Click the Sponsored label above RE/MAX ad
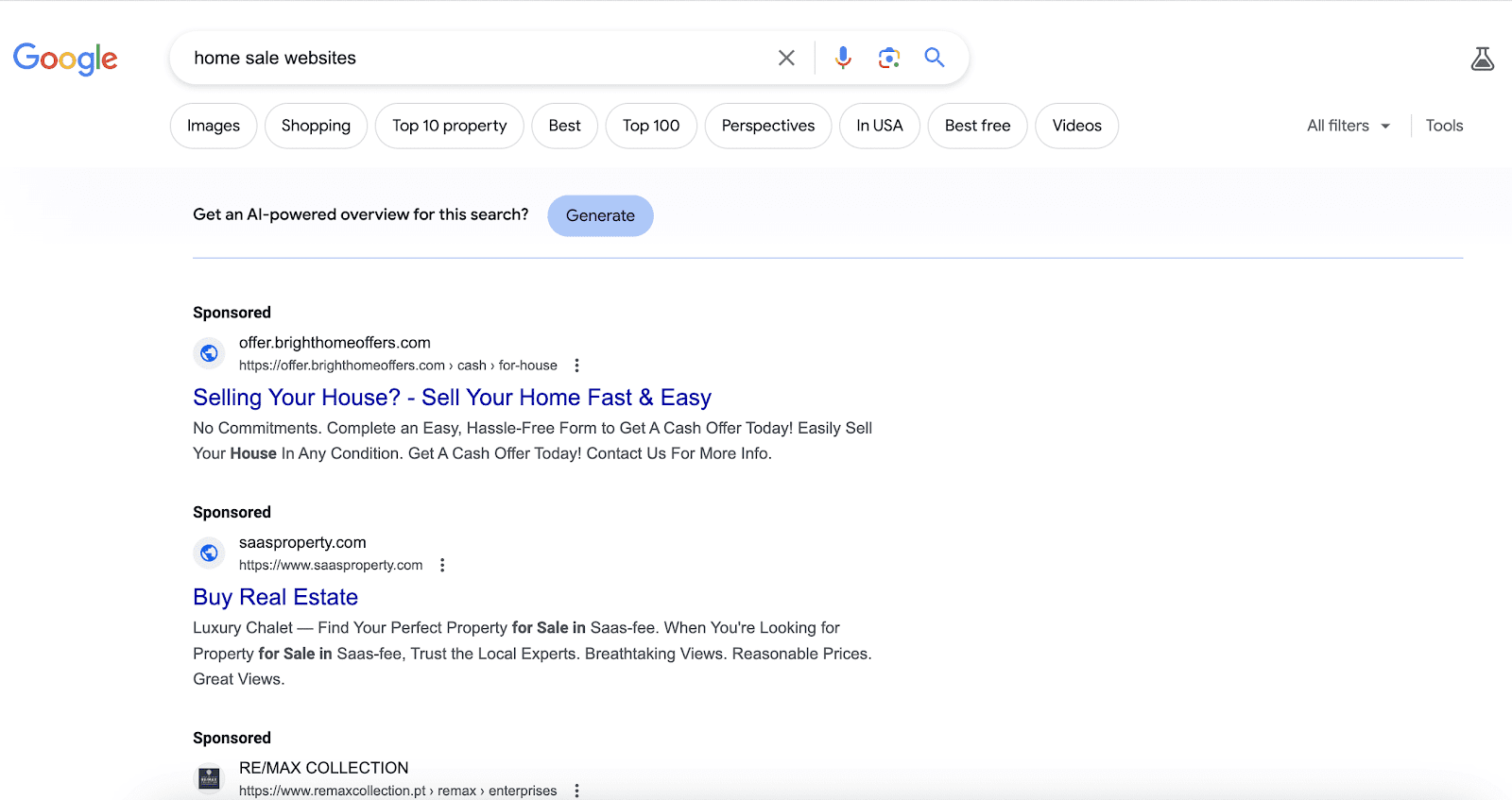This screenshot has height=800, width=1512. 232,738
